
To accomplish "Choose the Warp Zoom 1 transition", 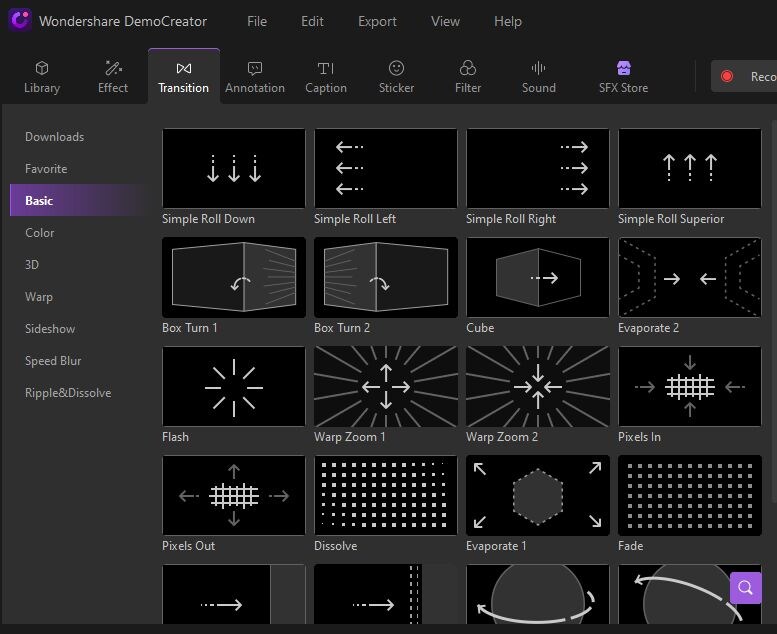I will point(385,386).
